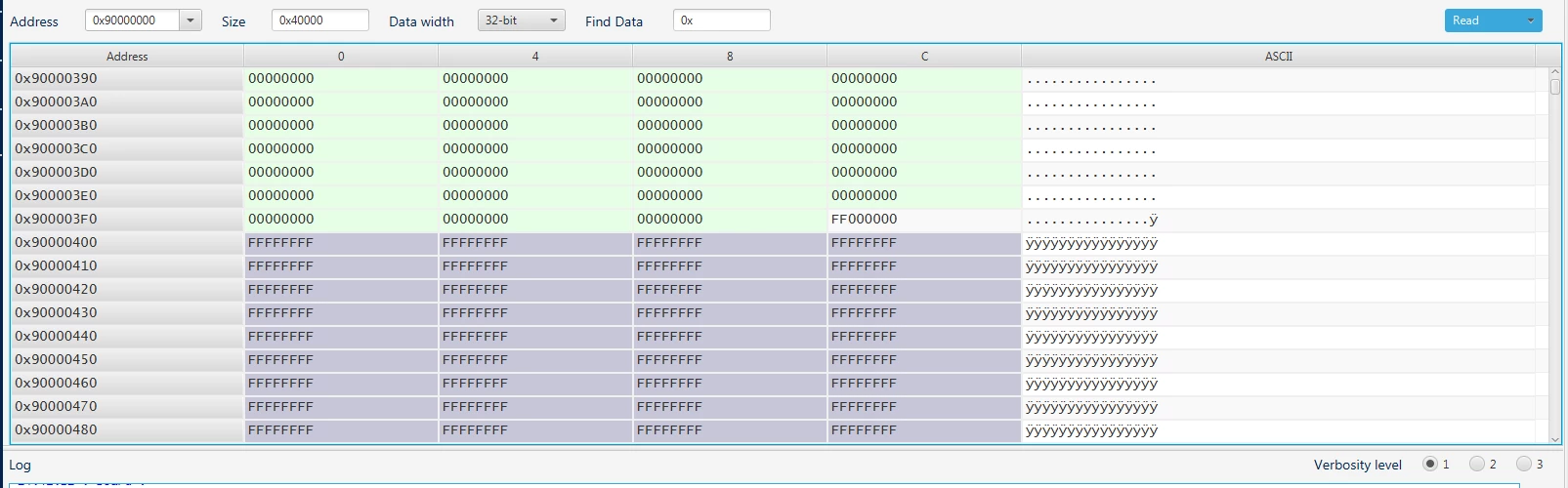The height and width of the screenshot is (488, 1568).
Task: Select address row 0x900003A0
Action: [x=127, y=102]
